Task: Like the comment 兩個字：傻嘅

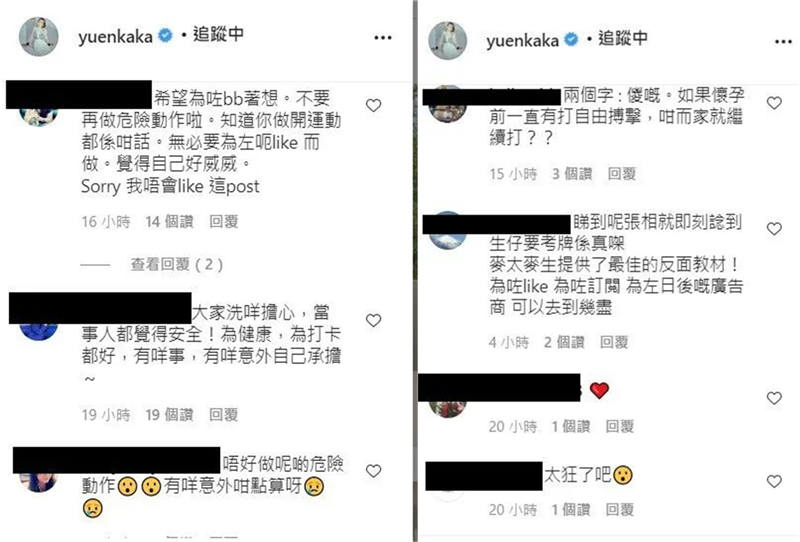Action: pos(774,103)
